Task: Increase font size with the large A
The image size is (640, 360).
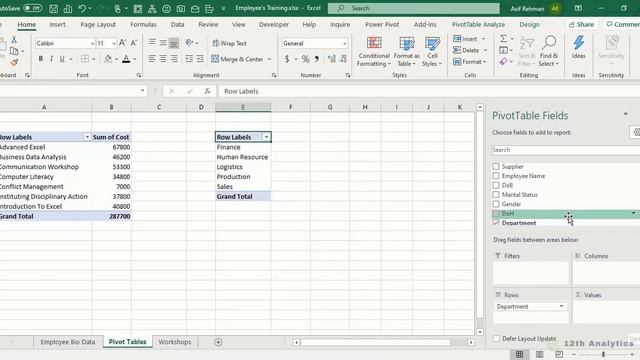Action: pos(122,43)
